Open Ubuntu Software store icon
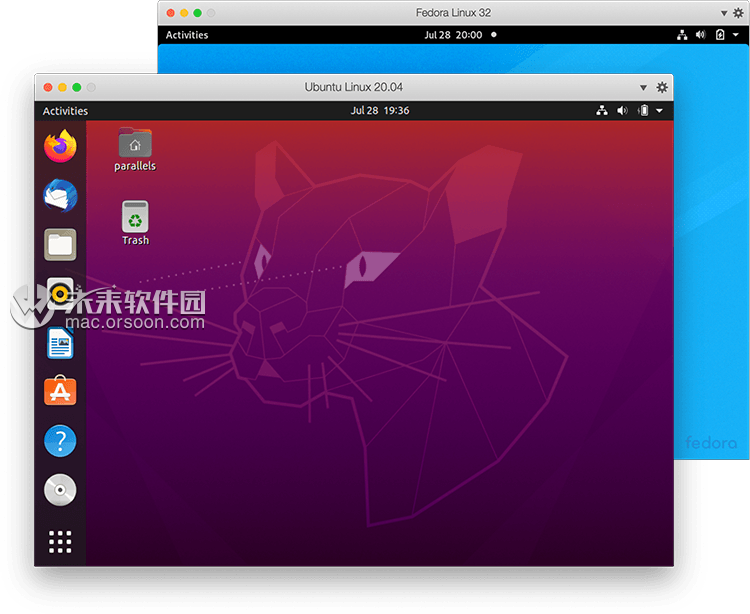Screen dimensions: 750x614 (60, 391)
